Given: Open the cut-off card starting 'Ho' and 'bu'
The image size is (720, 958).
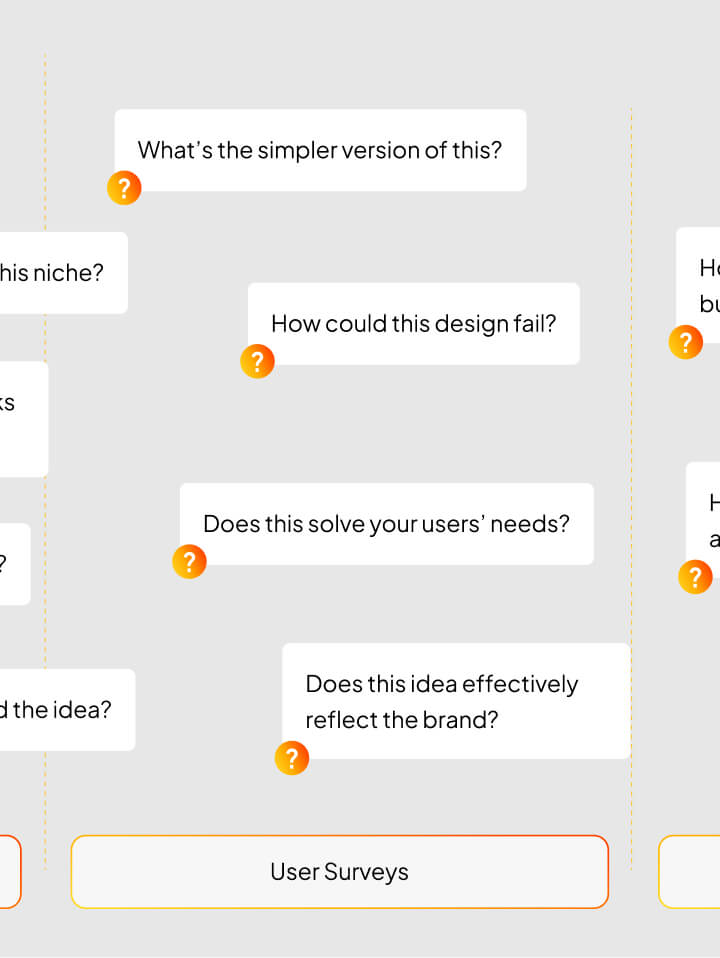Looking at the screenshot, I should pos(700,285).
